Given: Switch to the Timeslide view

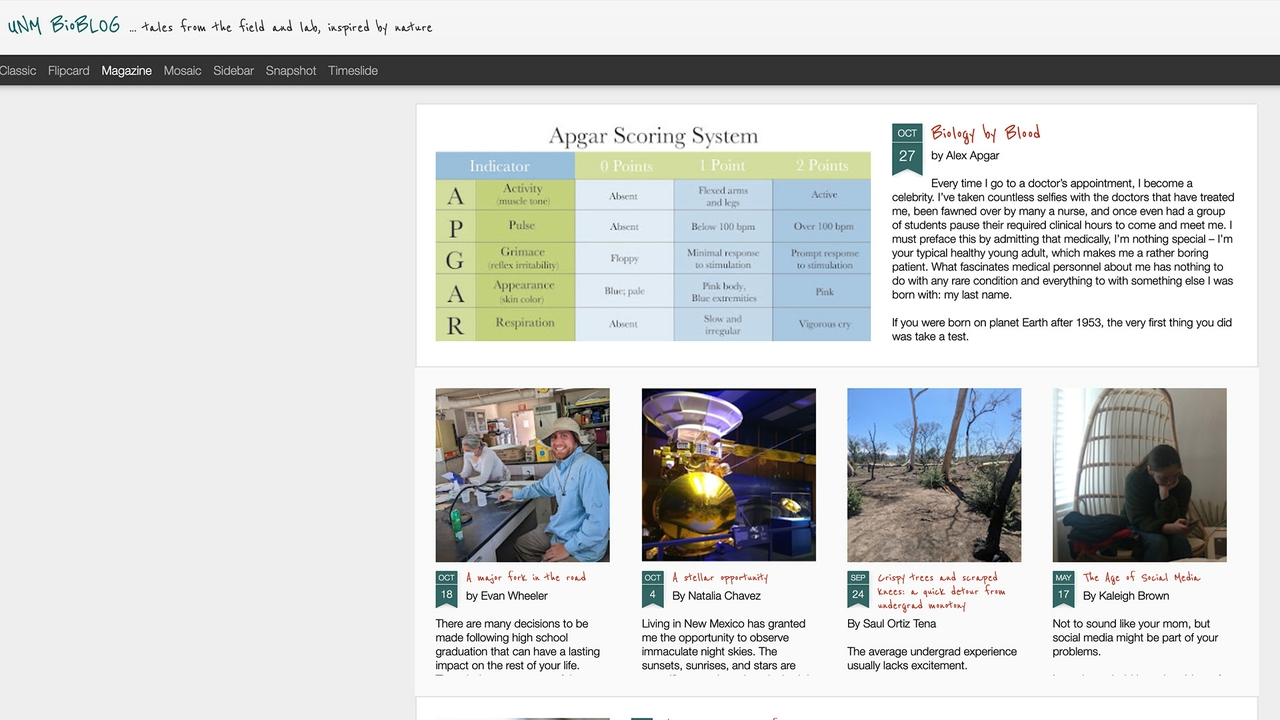Looking at the screenshot, I should (352, 70).
